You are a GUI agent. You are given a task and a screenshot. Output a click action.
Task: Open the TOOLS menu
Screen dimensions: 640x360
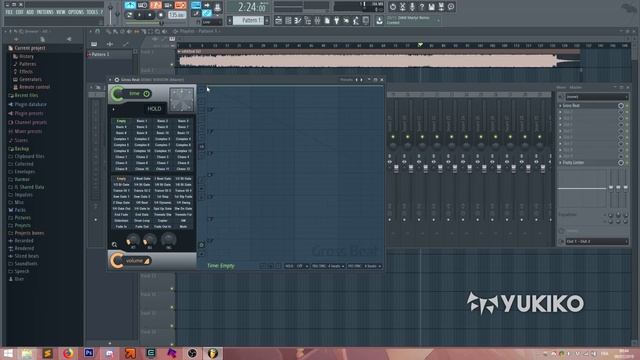click(x=93, y=12)
